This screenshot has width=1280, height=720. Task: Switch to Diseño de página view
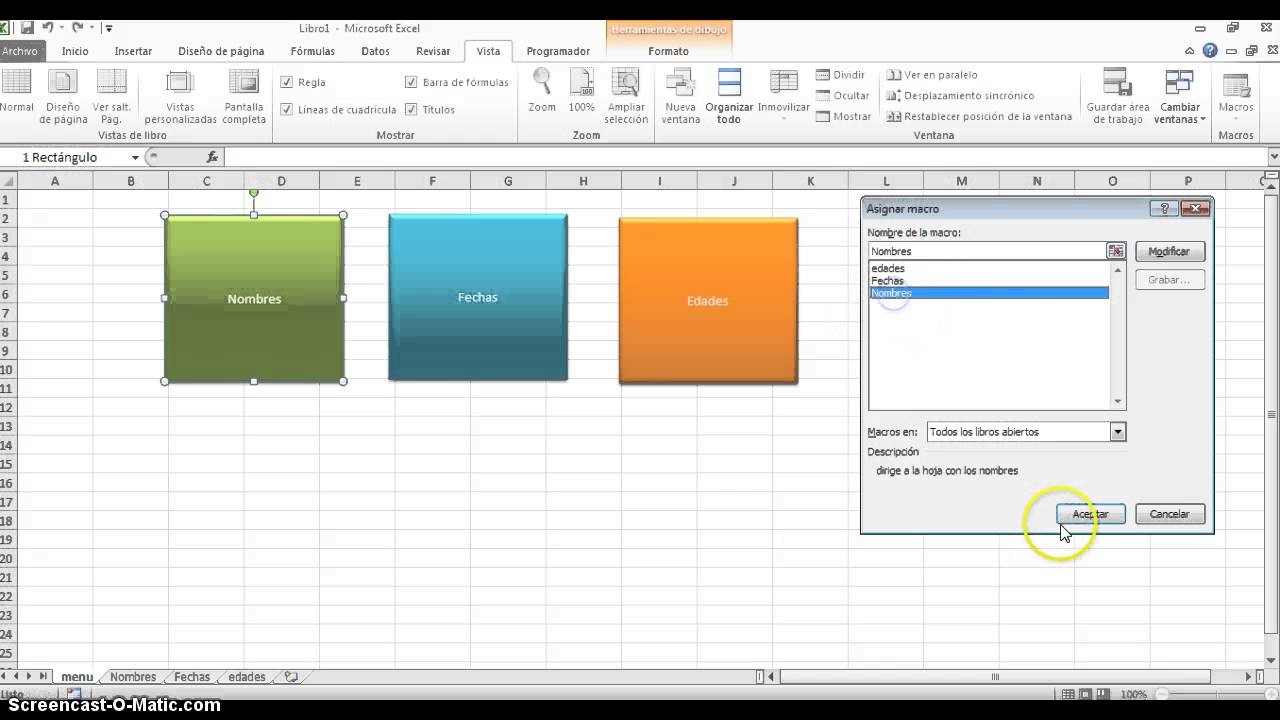(63, 97)
